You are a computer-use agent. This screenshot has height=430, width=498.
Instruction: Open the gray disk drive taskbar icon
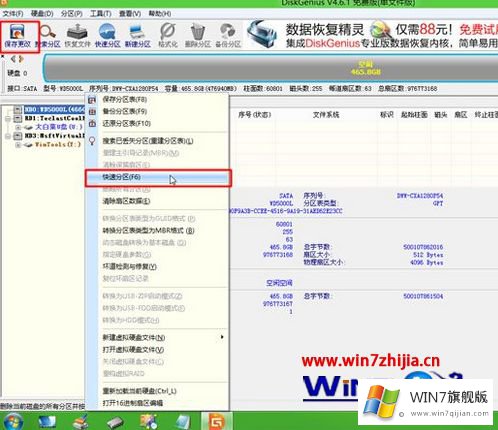115,422
